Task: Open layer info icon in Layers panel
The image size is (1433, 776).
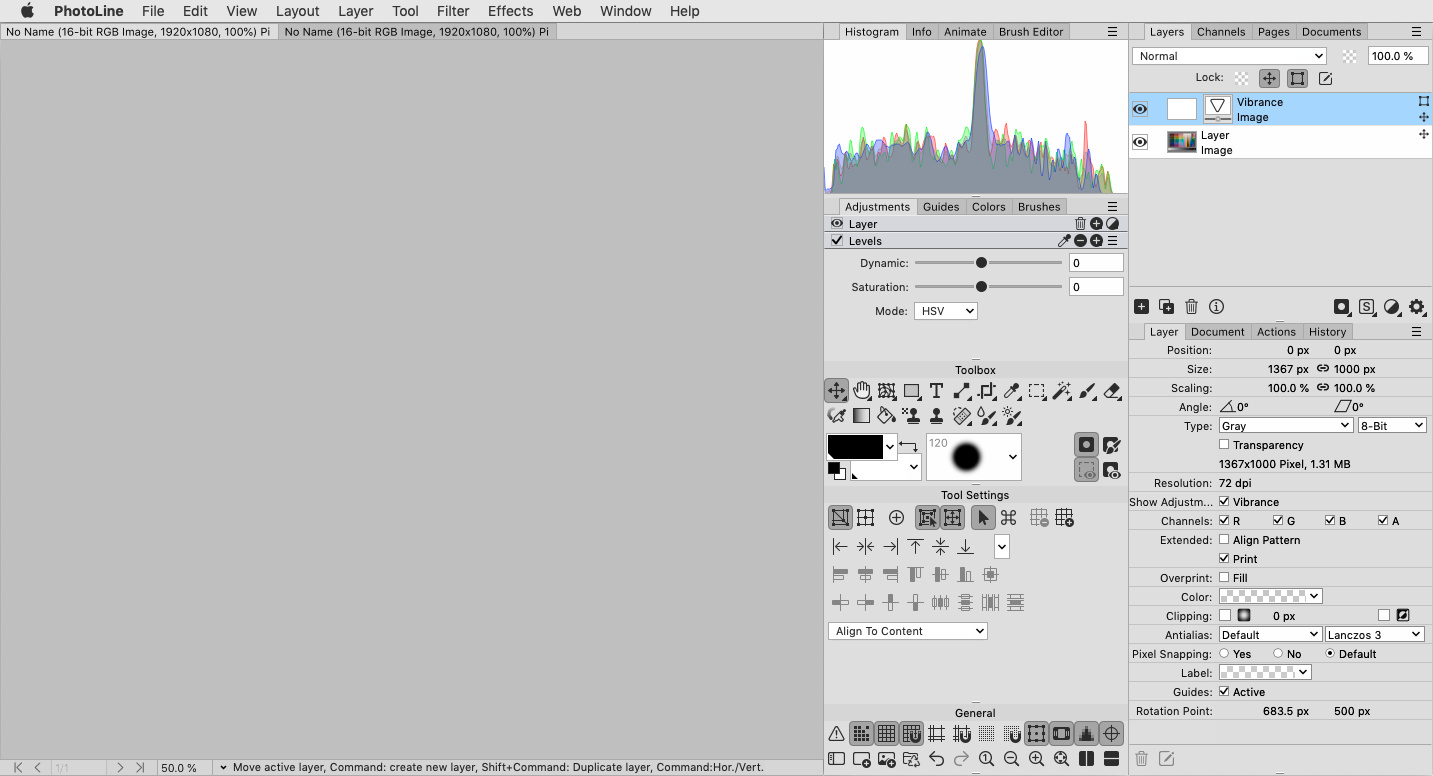Action: click(1216, 307)
